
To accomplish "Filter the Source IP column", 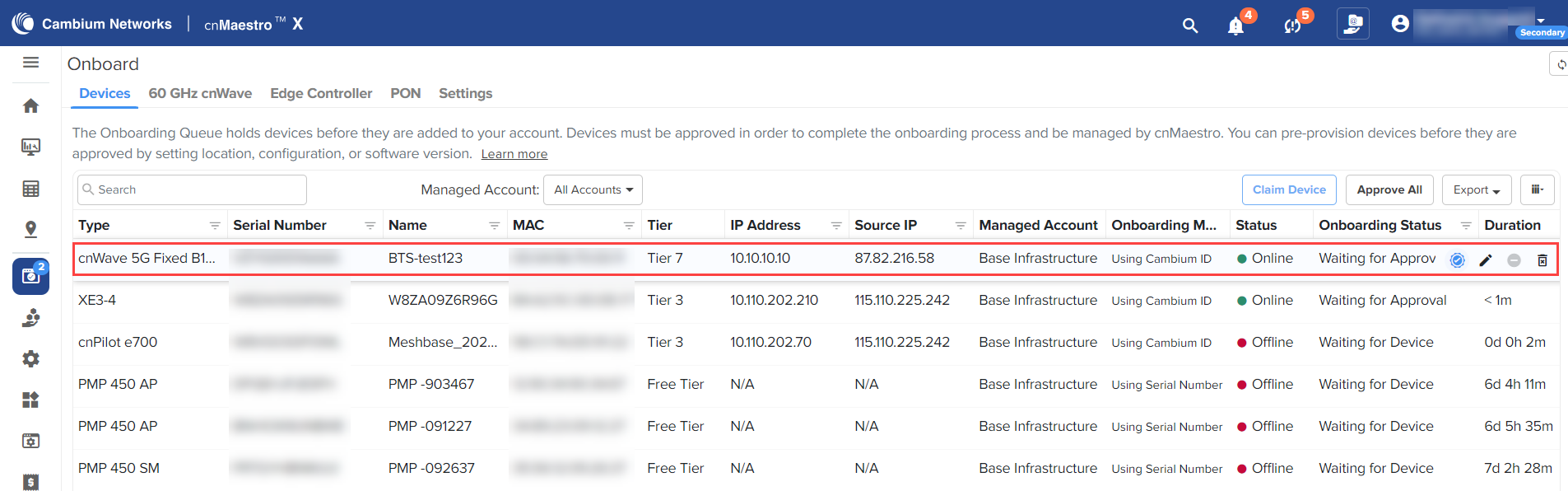I will tap(961, 226).
